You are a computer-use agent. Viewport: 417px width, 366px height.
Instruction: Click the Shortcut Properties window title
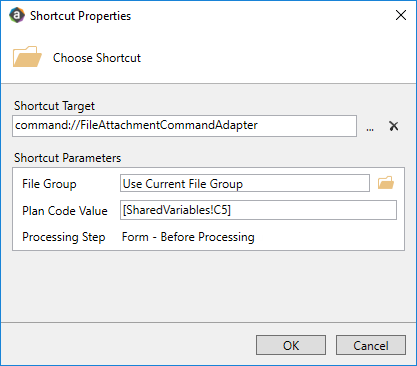tap(81, 16)
